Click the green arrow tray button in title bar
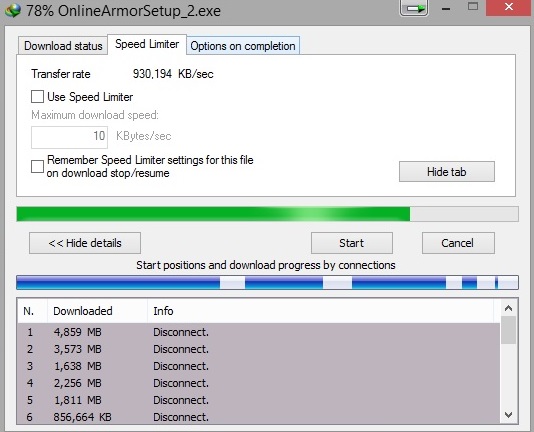Screen dimensions: 534x432 coord(414,7)
